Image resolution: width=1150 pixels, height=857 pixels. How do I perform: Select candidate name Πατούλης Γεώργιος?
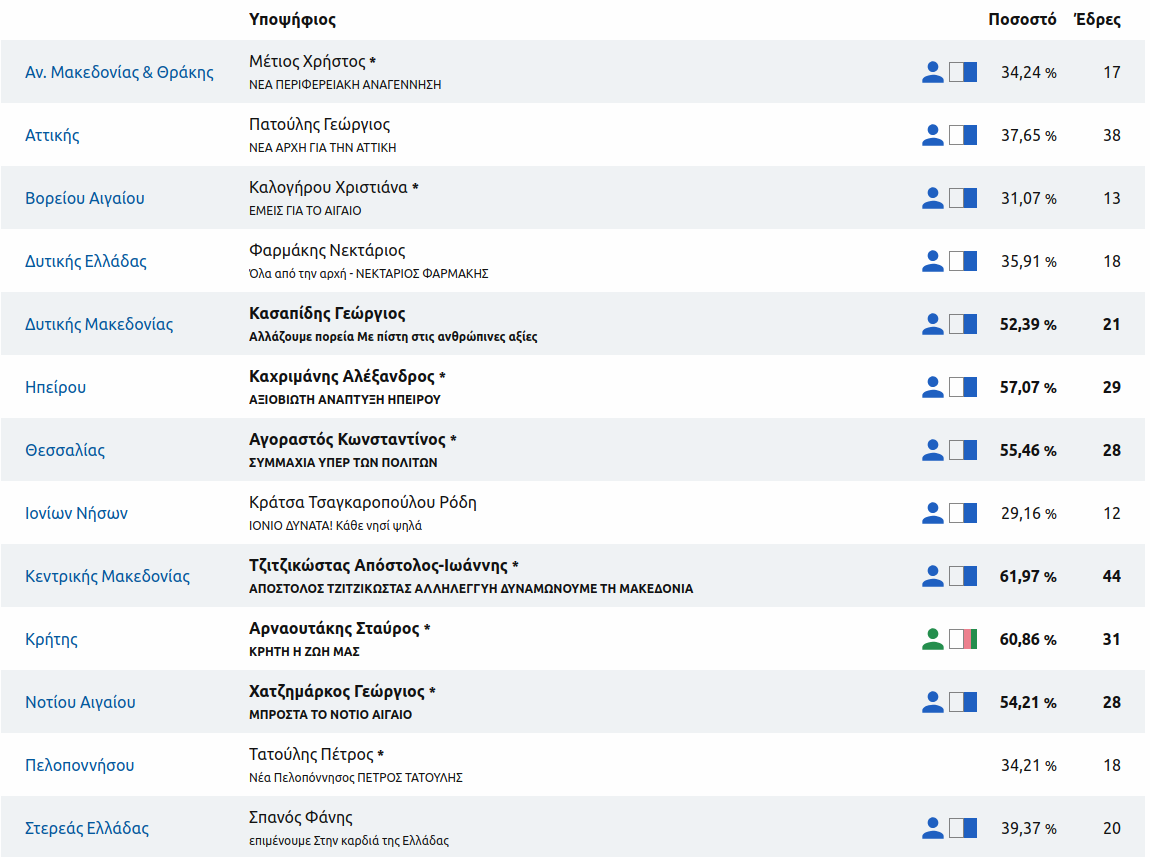pyautogui.click(x=319, y=125)
